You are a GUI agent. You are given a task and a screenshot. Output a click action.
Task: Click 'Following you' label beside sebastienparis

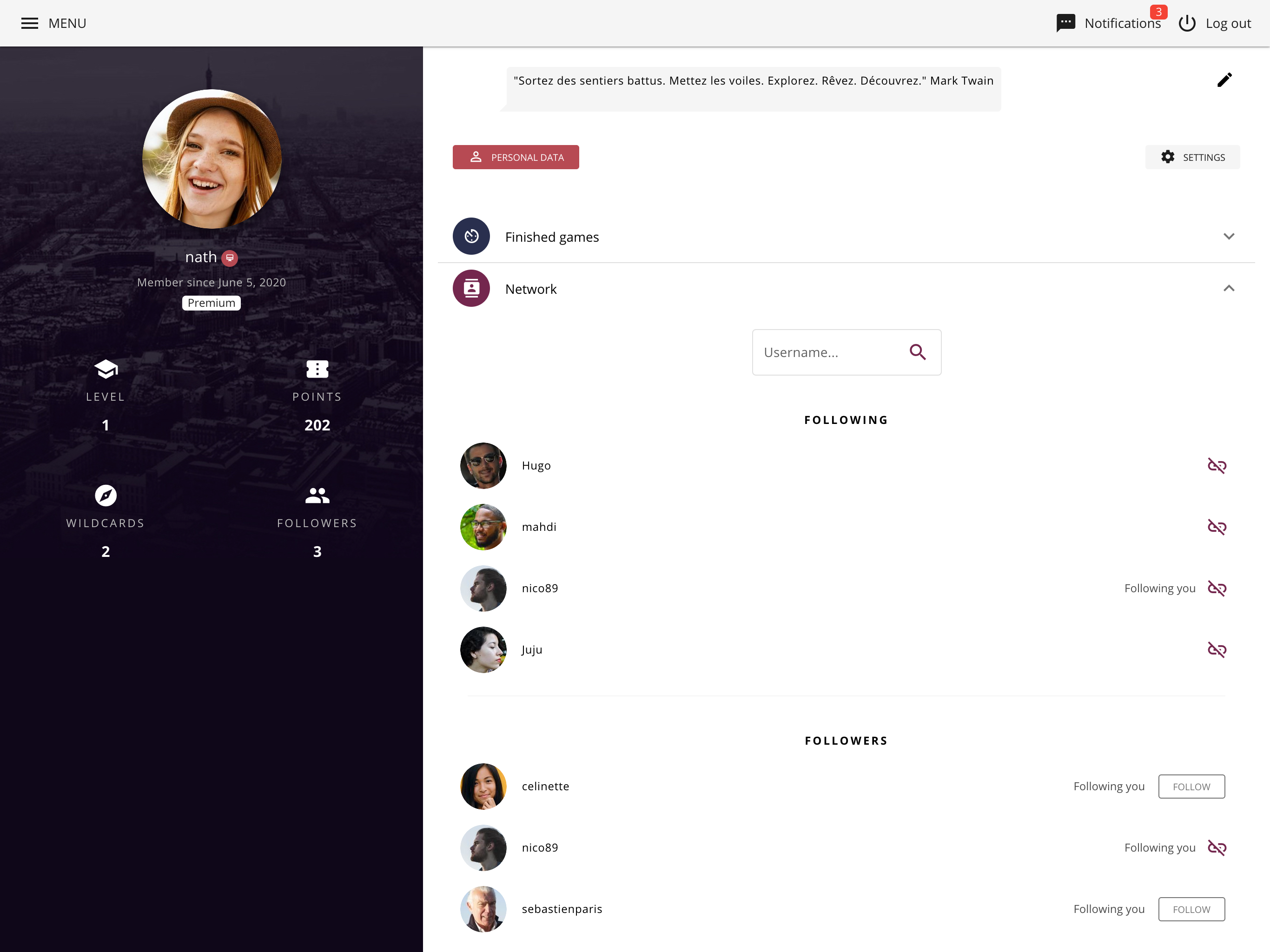[x=1109, y=910]
